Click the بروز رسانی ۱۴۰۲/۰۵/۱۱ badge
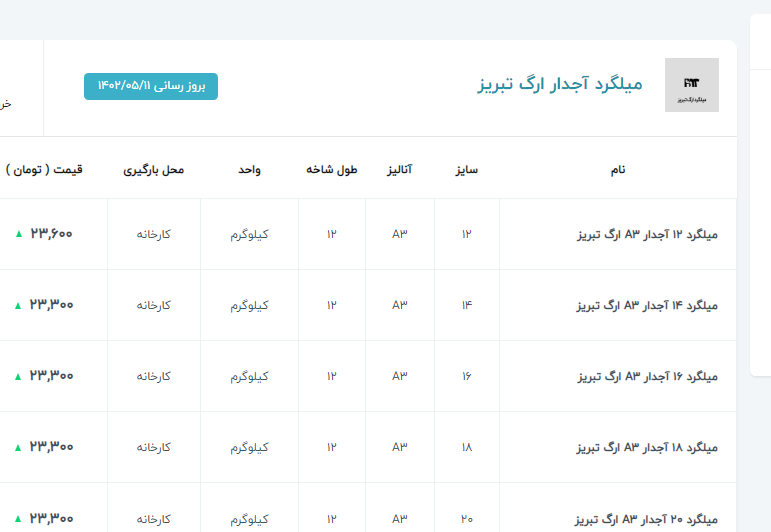The height and width of the screenshot is (532, 771). [x=150, y=87]
